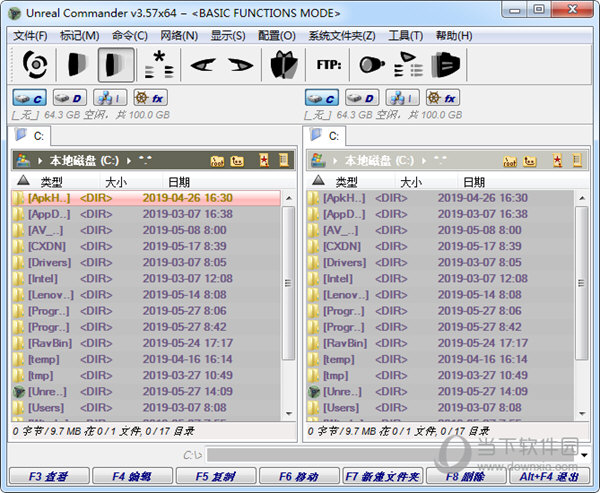Click the F7 新建文件夹 button
Viewport: 600px width, 493px height.
click(x=383, y=476)
